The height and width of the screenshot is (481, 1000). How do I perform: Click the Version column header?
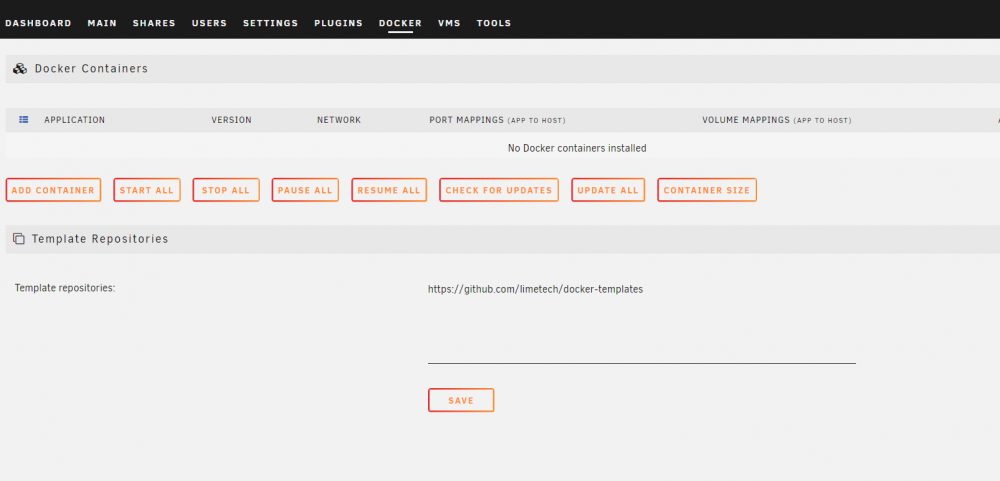point(232,120)
